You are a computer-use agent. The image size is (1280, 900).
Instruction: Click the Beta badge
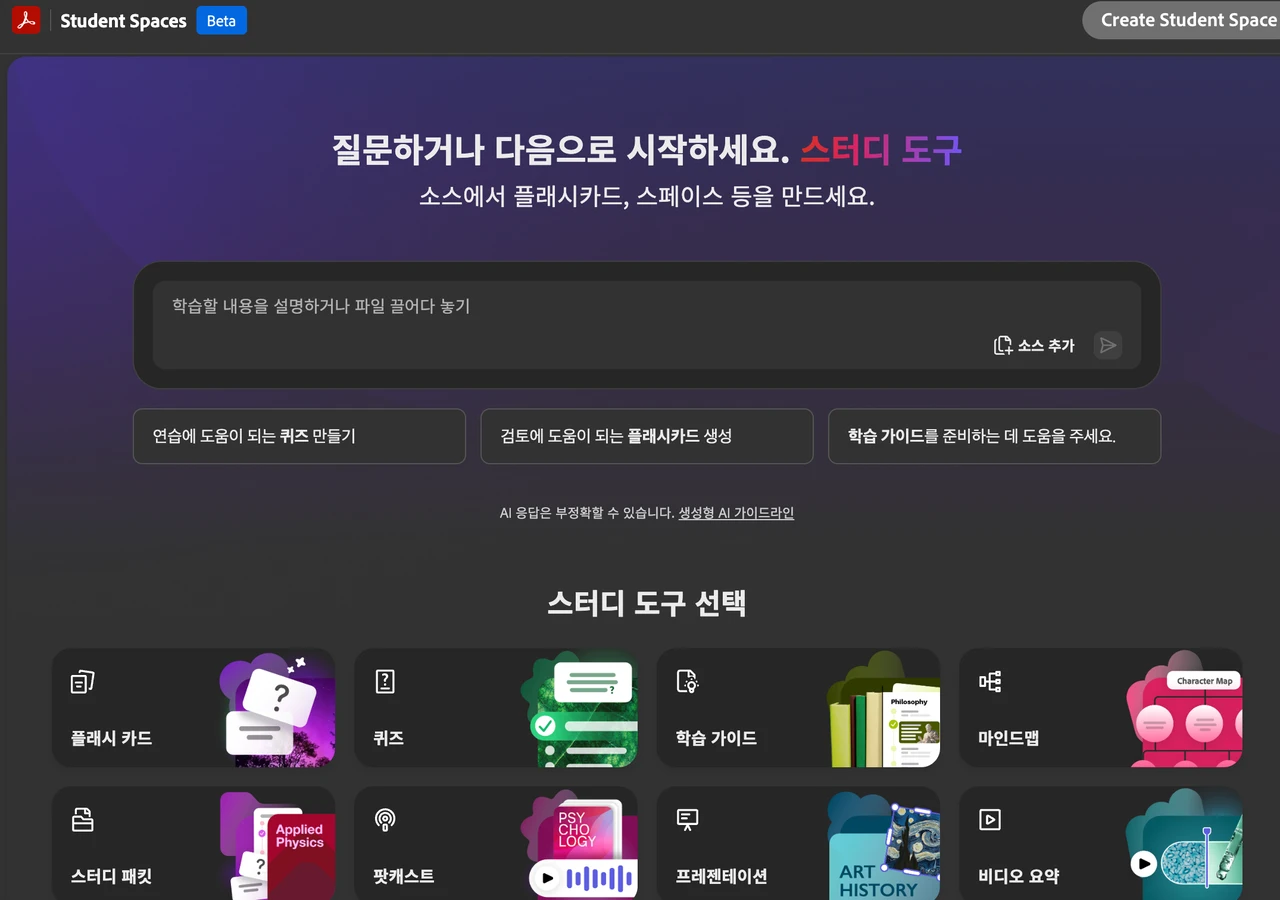[221, 21]
